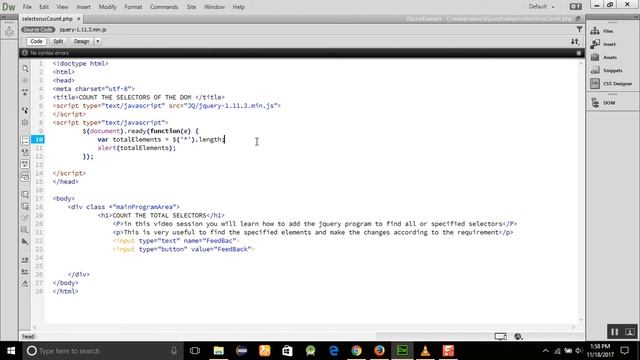Pause the screen recording overlay button
640x360 pixels.
(x=614, y=332)
